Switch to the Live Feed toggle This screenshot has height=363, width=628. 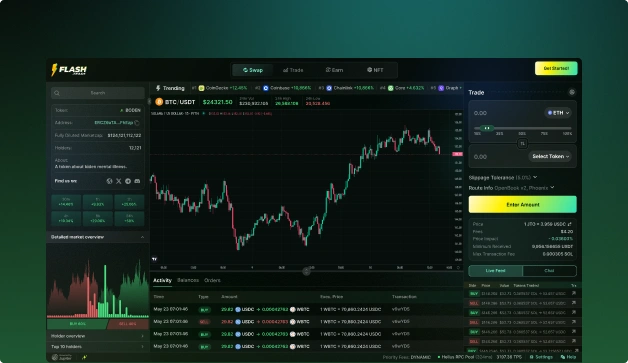pyautogui.click(x=495, y=271)
